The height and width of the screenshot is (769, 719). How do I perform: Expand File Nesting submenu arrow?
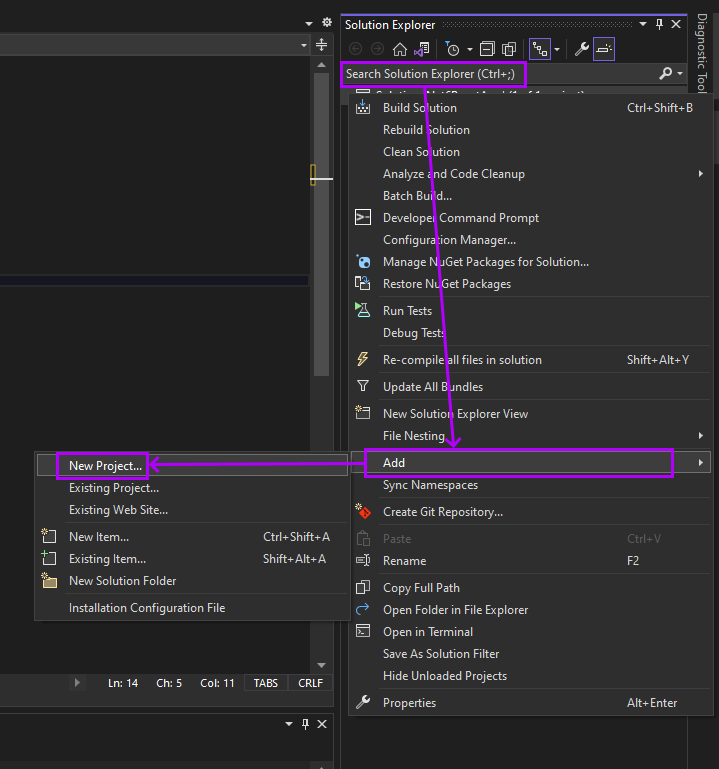pos(700,436)
